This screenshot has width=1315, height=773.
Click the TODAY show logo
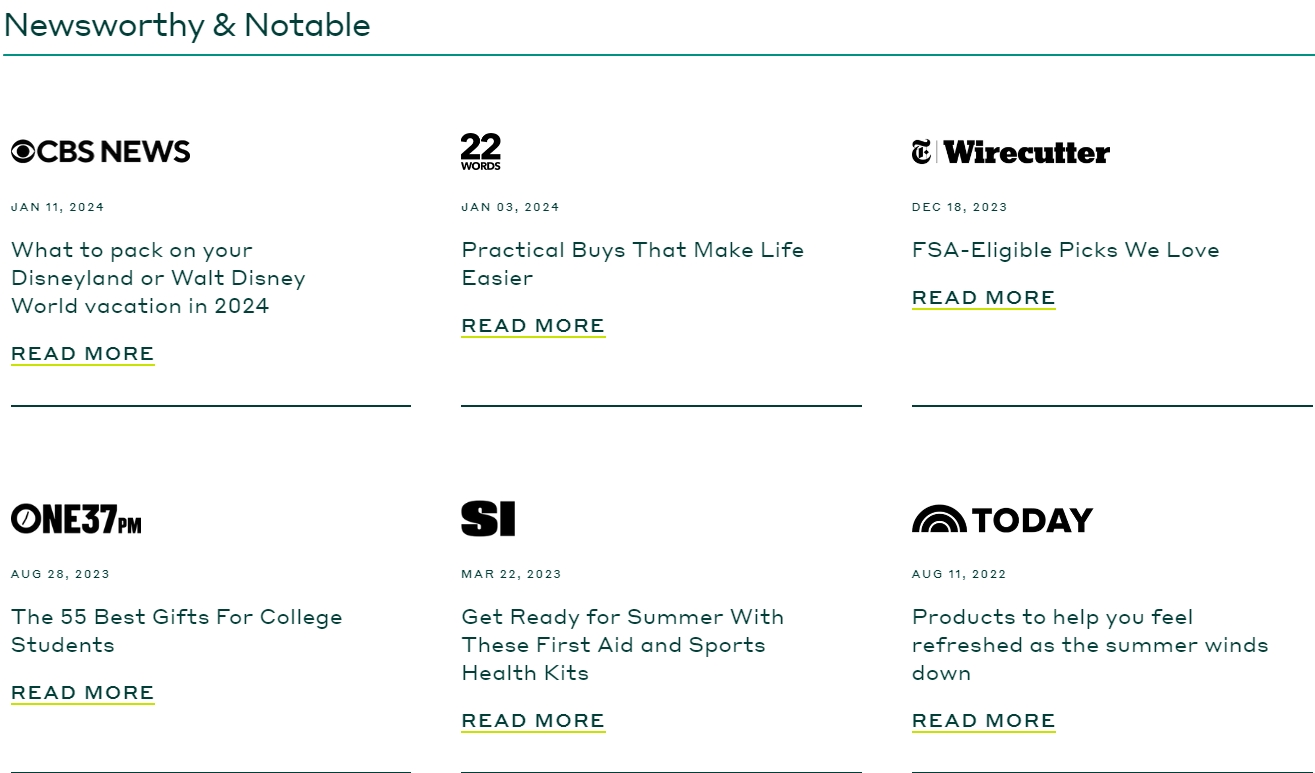point(1002,520)
